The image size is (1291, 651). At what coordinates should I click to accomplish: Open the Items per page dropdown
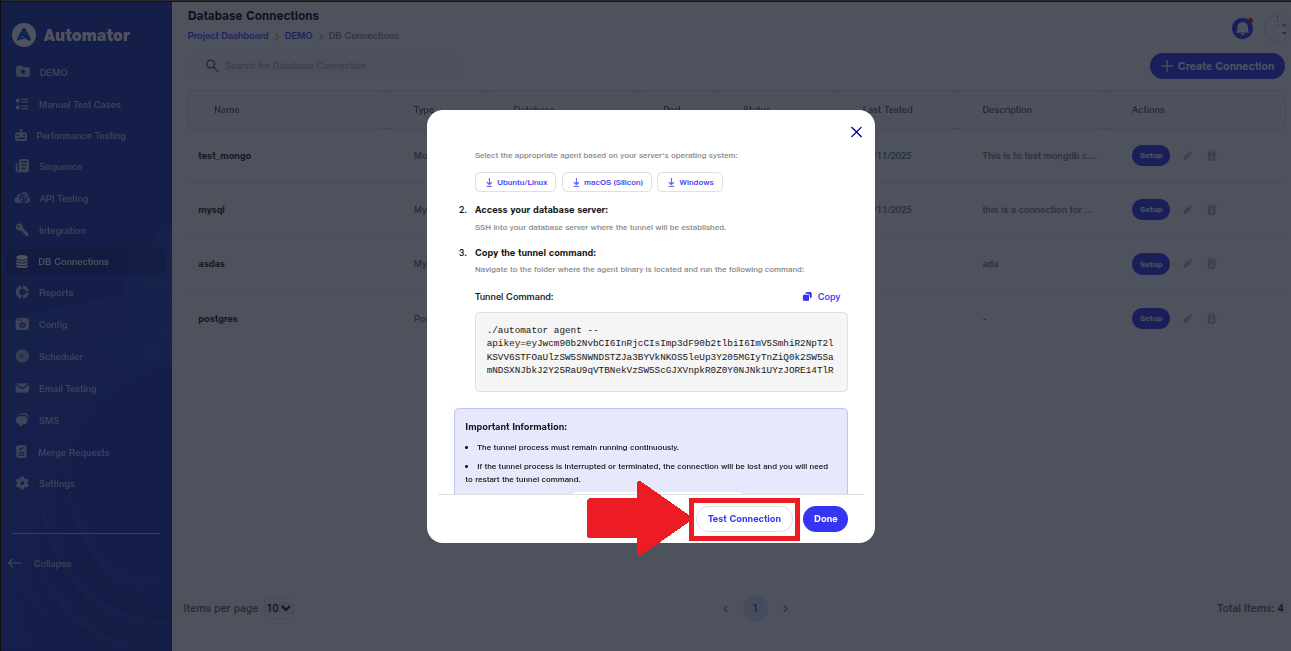(x=278, y=608)
